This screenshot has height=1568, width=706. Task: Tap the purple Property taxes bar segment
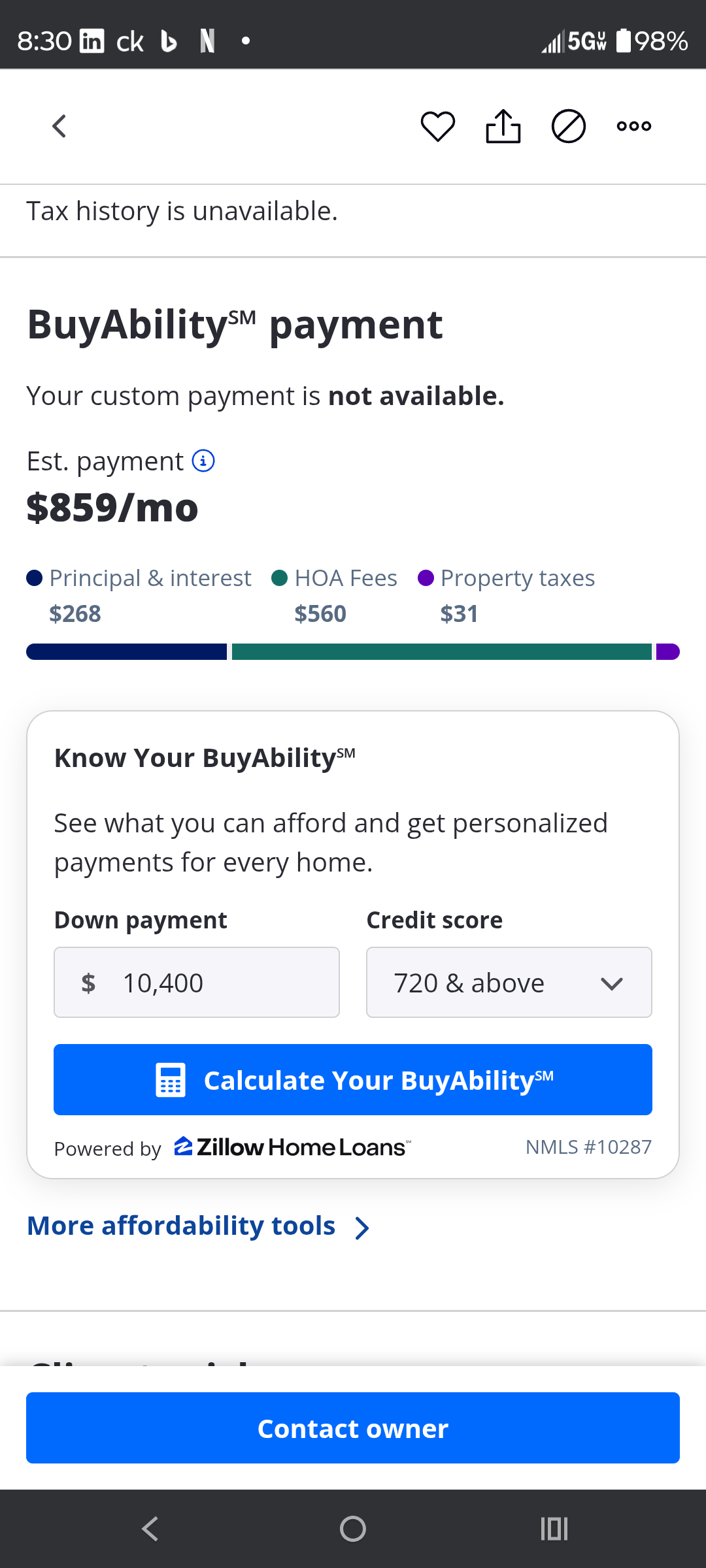click(667, 651)
